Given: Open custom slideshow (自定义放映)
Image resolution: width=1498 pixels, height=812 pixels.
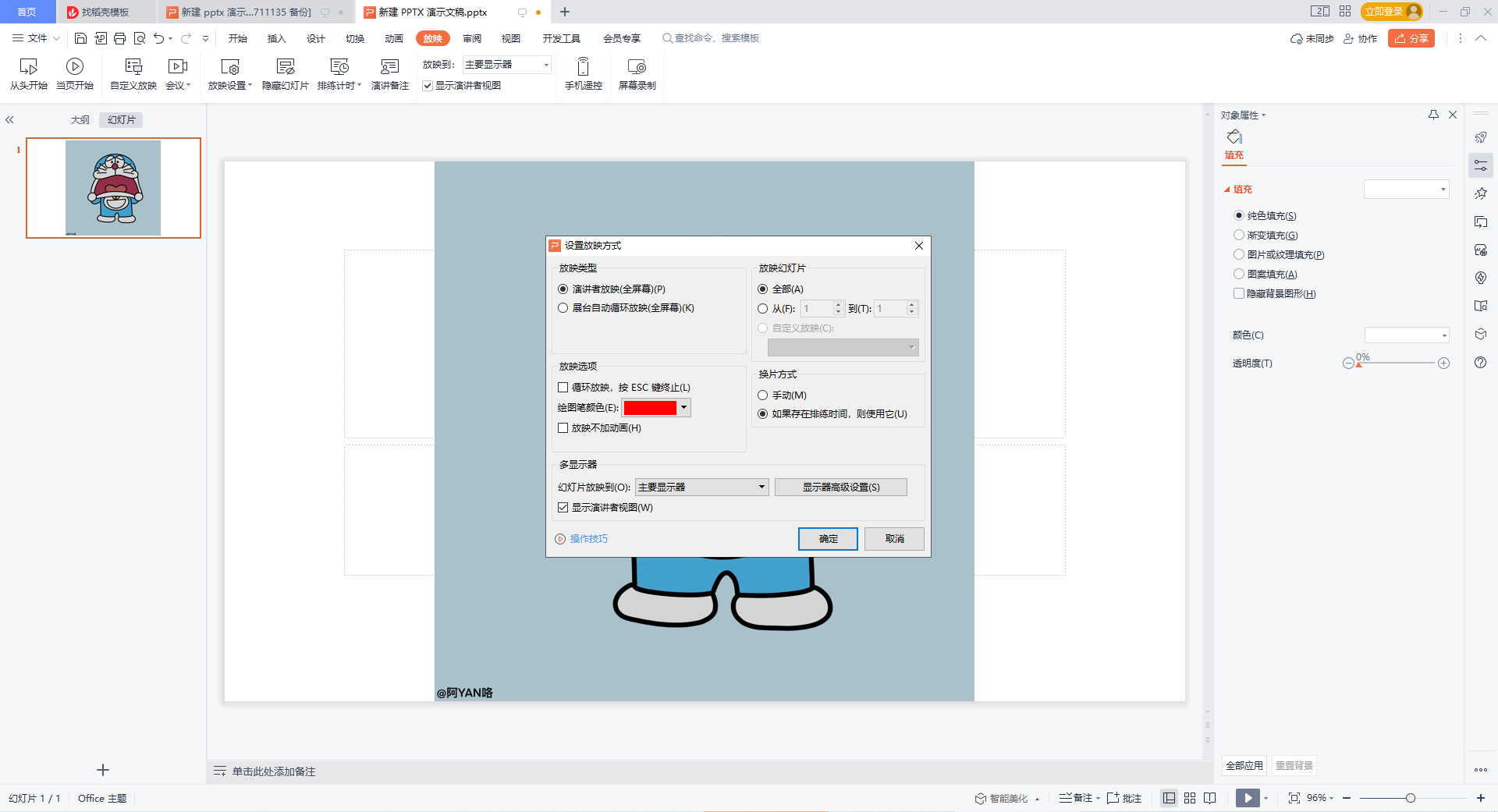Looking at the screenshot, I should tap(133, 74).
